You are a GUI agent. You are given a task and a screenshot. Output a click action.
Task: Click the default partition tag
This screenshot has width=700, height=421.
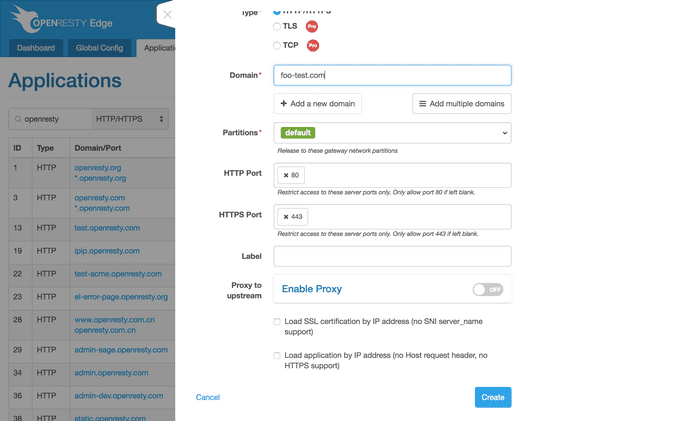tap(298, 133)
